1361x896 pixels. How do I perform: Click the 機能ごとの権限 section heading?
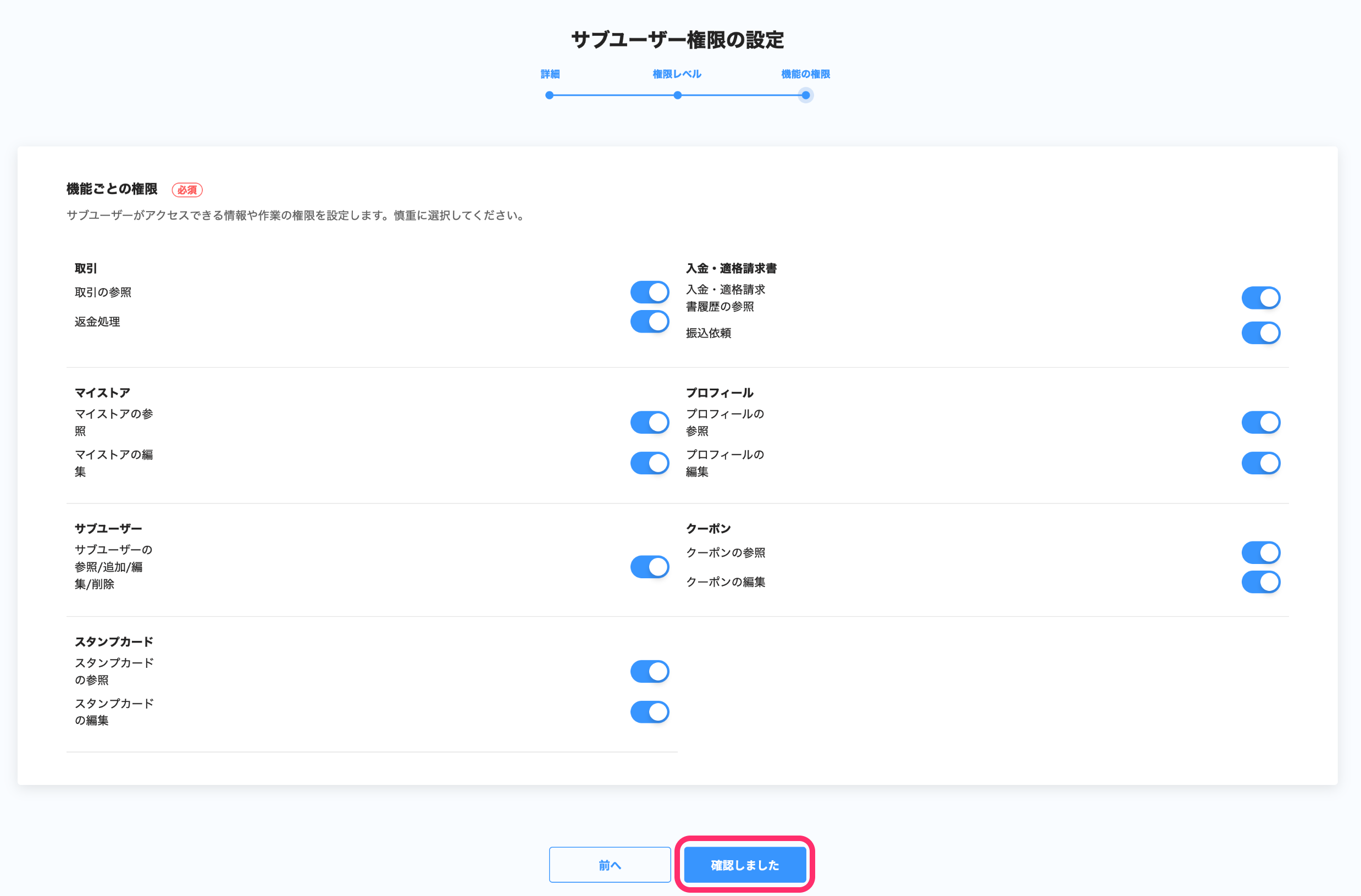point(112,189)
